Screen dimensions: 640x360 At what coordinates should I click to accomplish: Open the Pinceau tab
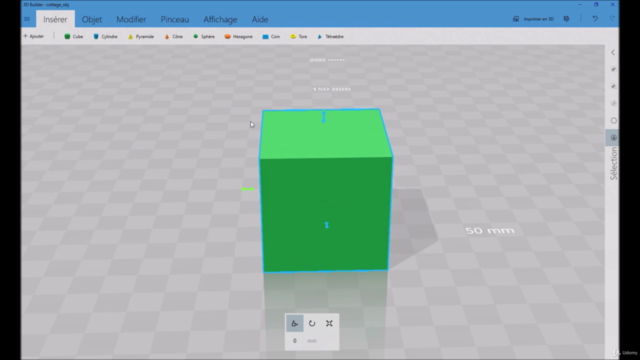click(x=175, y=19)
